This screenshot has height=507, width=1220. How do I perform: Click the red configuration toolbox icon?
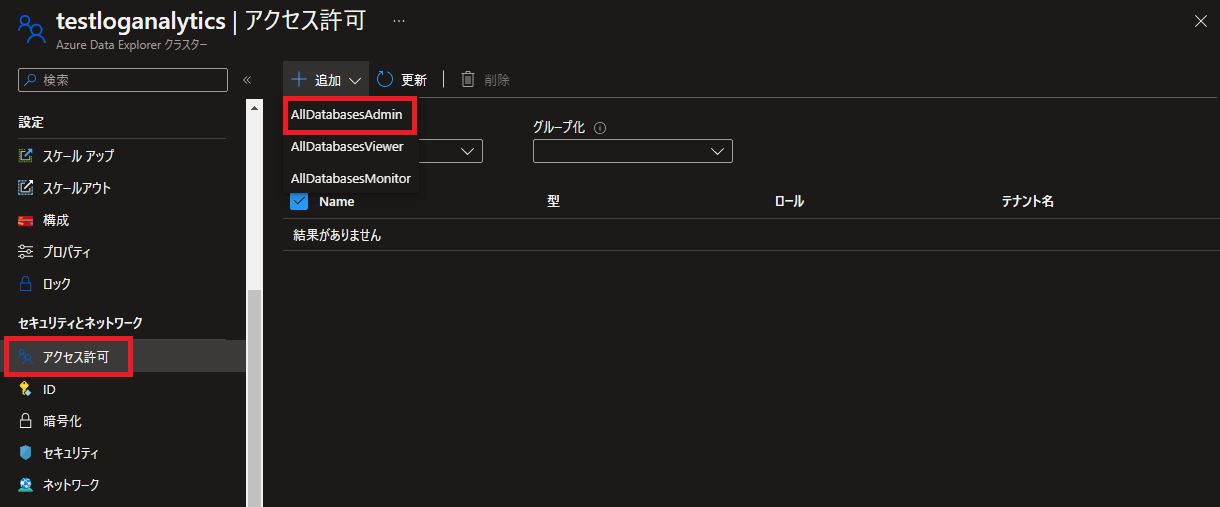26,220
